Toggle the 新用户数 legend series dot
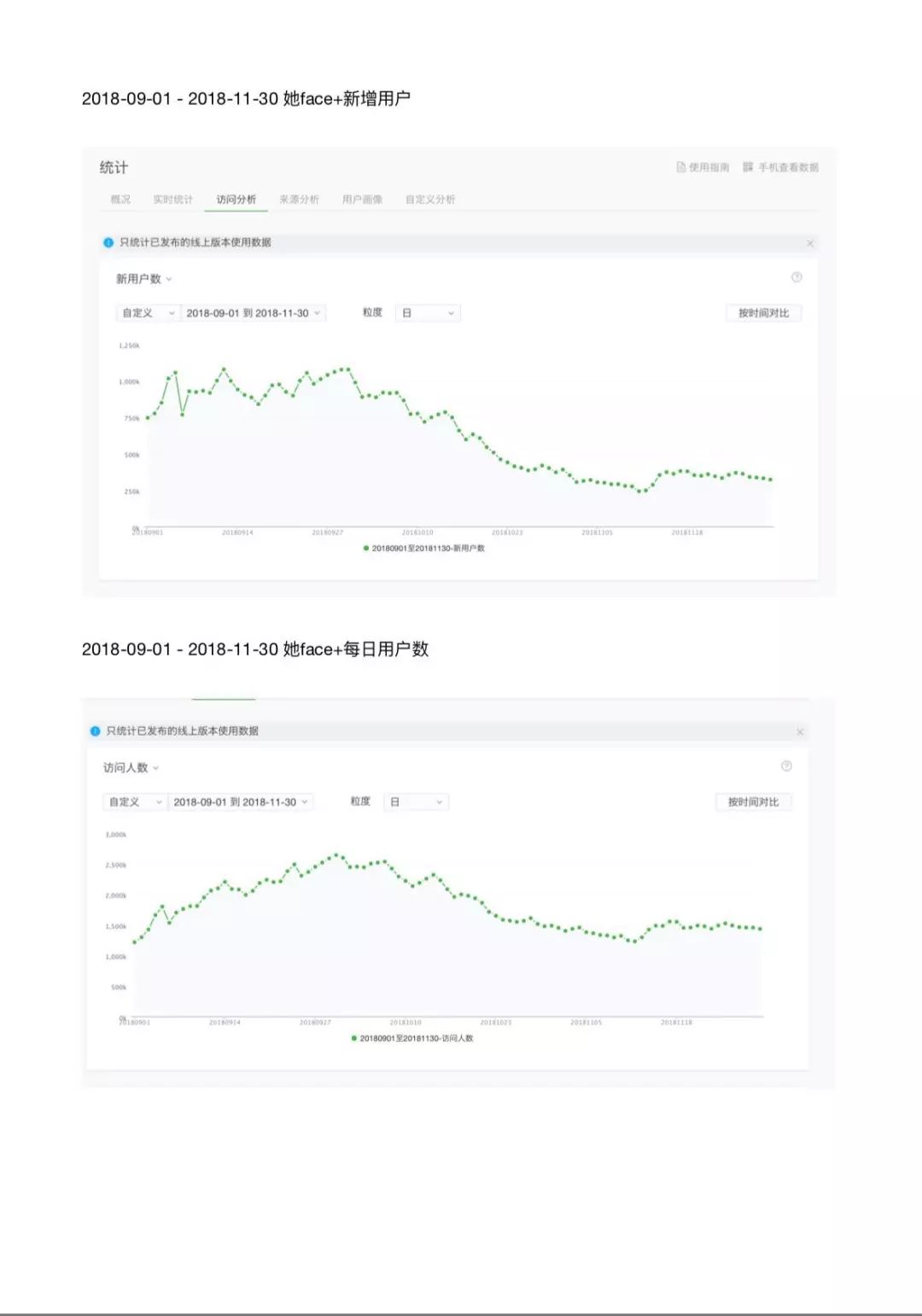The height and width of the screenshot is (1316, 922). point(366,549)
